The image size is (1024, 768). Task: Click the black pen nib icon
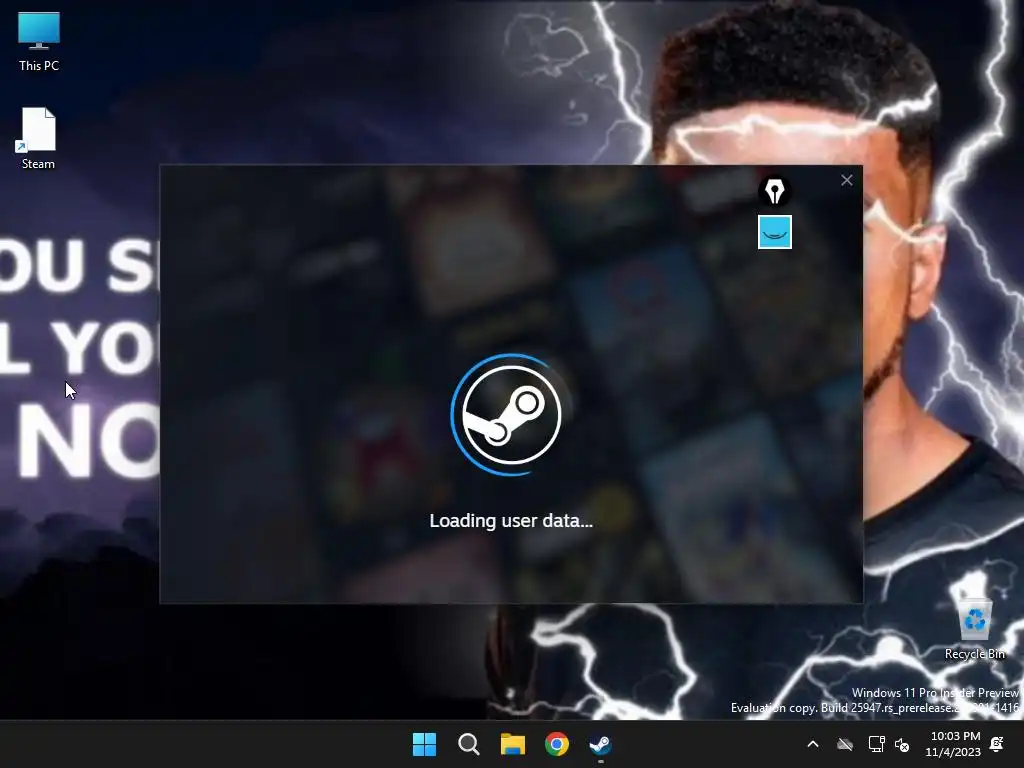[x=775, y=191]
